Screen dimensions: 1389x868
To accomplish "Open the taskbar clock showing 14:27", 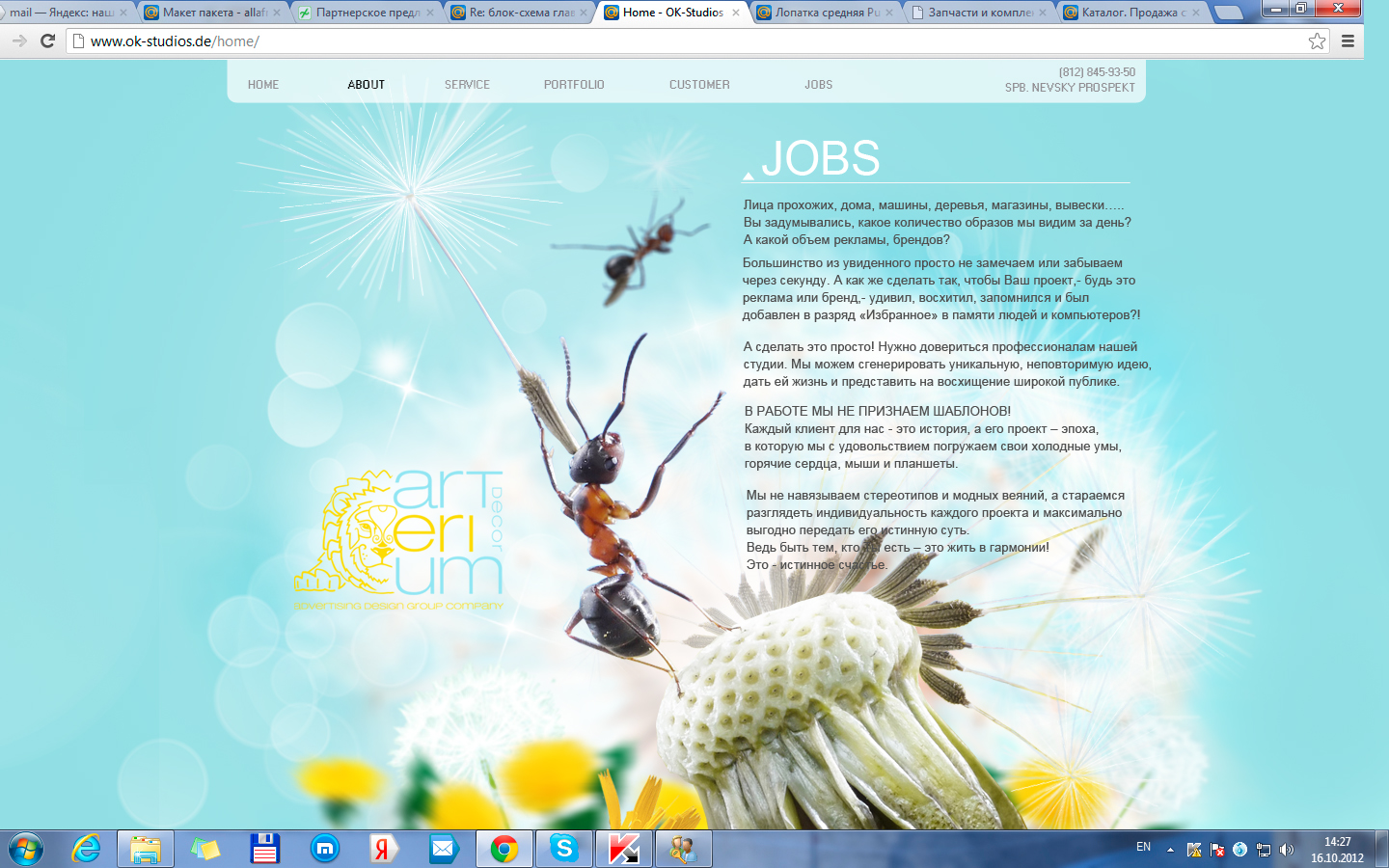I will click(x=1337, y=850).
